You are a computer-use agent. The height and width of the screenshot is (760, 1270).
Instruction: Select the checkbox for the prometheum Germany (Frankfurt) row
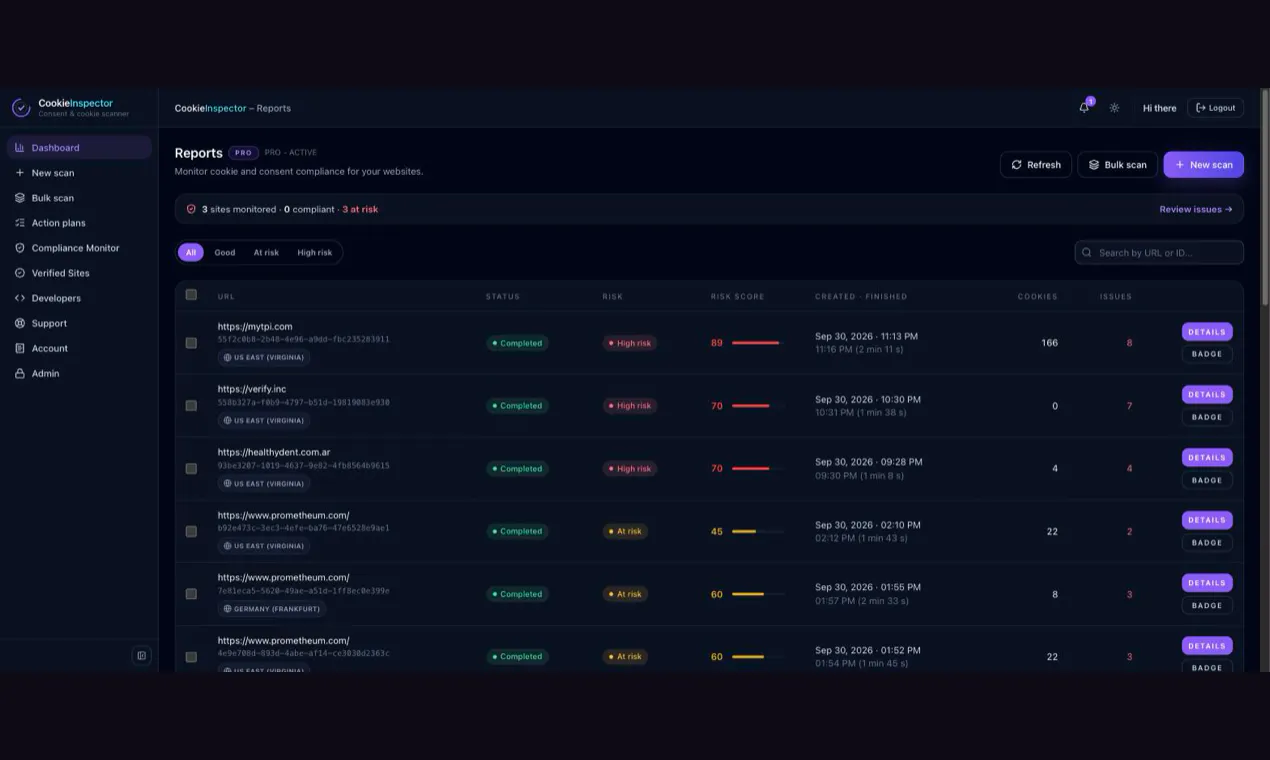[x=191, y=594]
